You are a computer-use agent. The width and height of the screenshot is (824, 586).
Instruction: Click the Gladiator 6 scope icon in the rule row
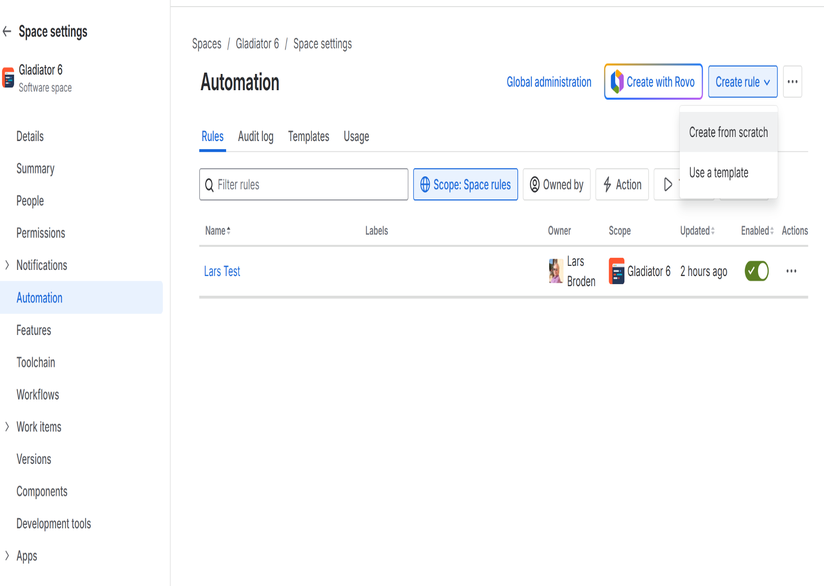tap(617, 271)
